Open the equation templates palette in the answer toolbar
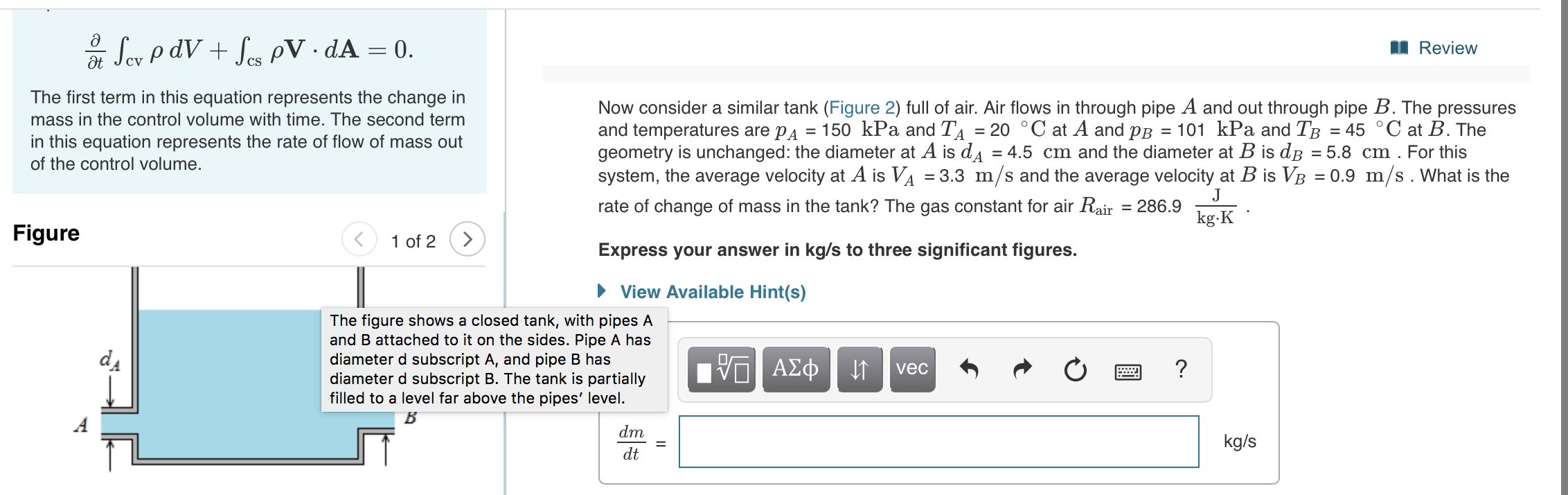The height and width of the screenshot is (495, 1568). pyautogui.click(x=720, y=370)
